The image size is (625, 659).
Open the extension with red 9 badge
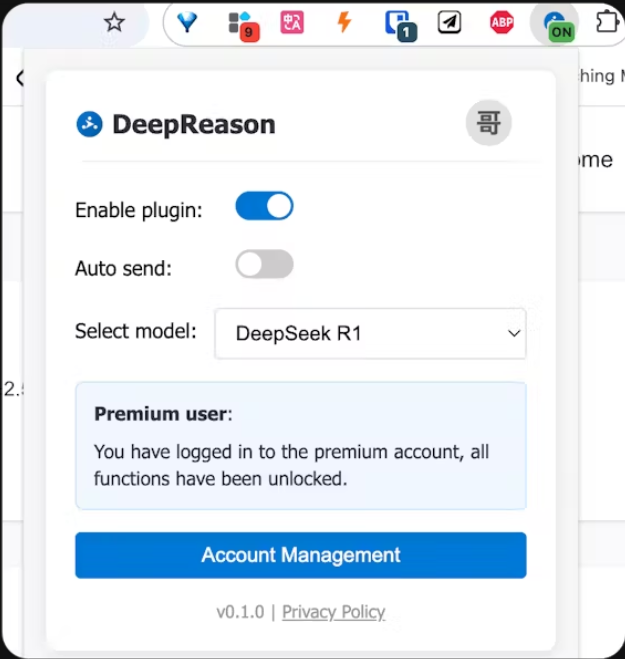[x=243, y=26]
